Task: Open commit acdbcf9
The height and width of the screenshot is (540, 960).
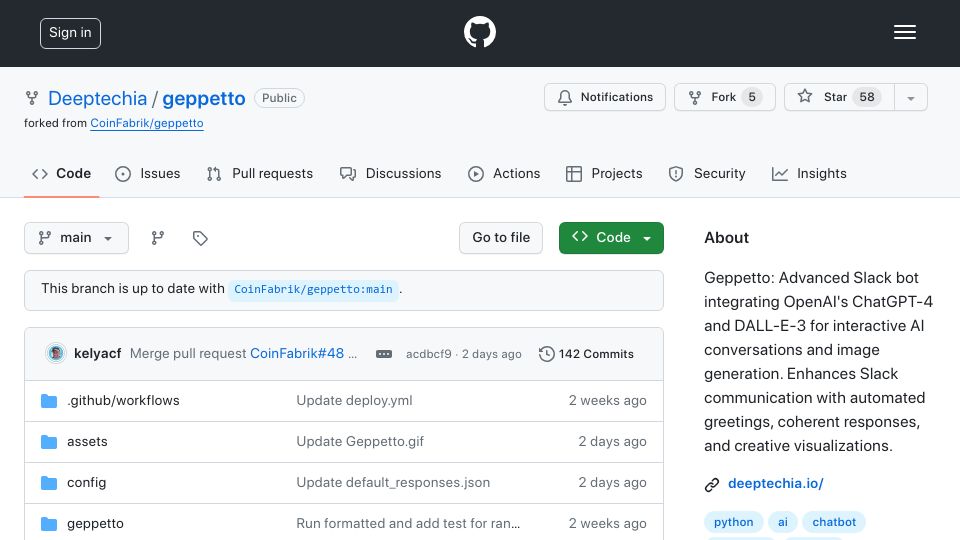Action: [x=429, y=354]
